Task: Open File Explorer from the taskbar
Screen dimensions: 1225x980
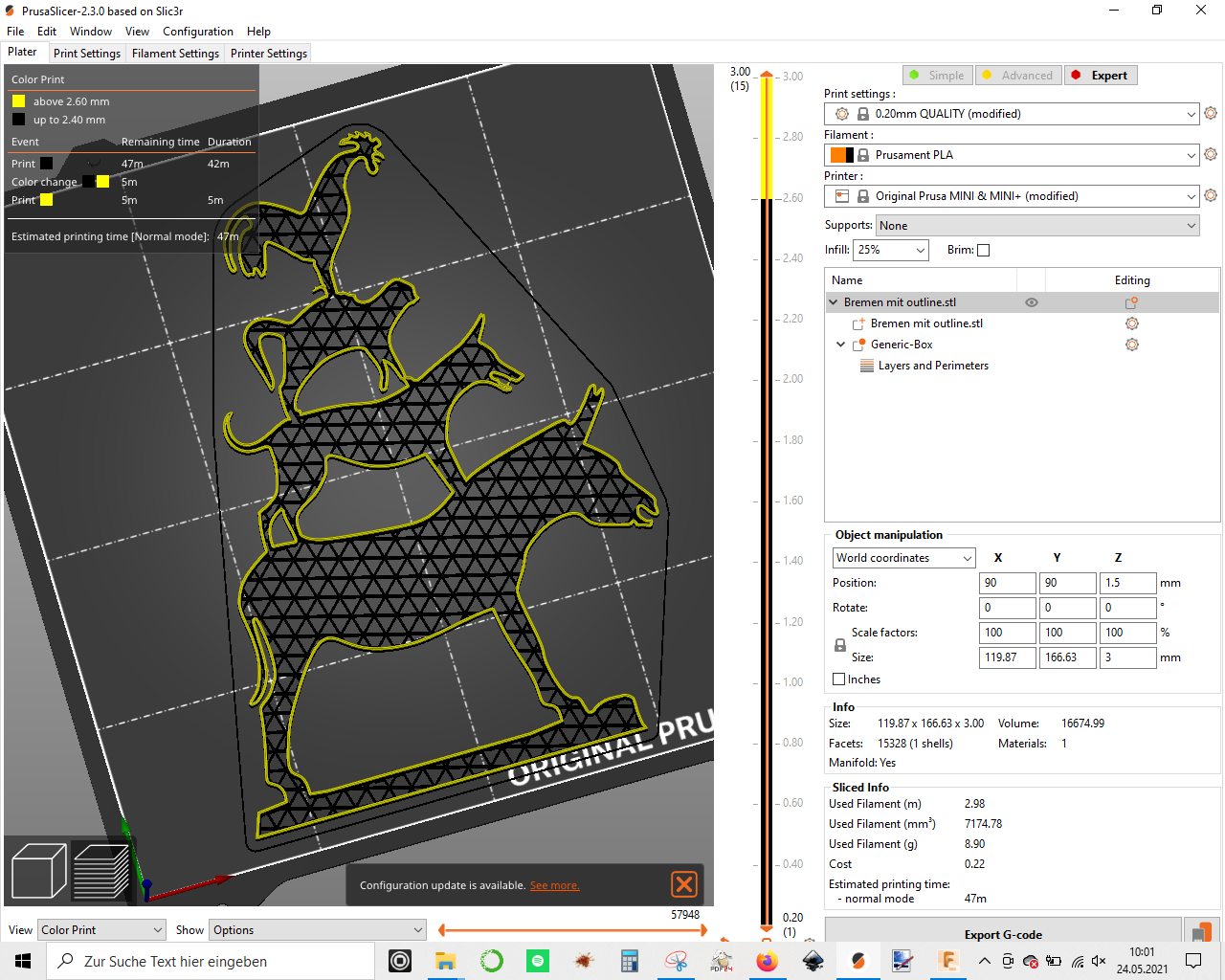Action: 446,961
